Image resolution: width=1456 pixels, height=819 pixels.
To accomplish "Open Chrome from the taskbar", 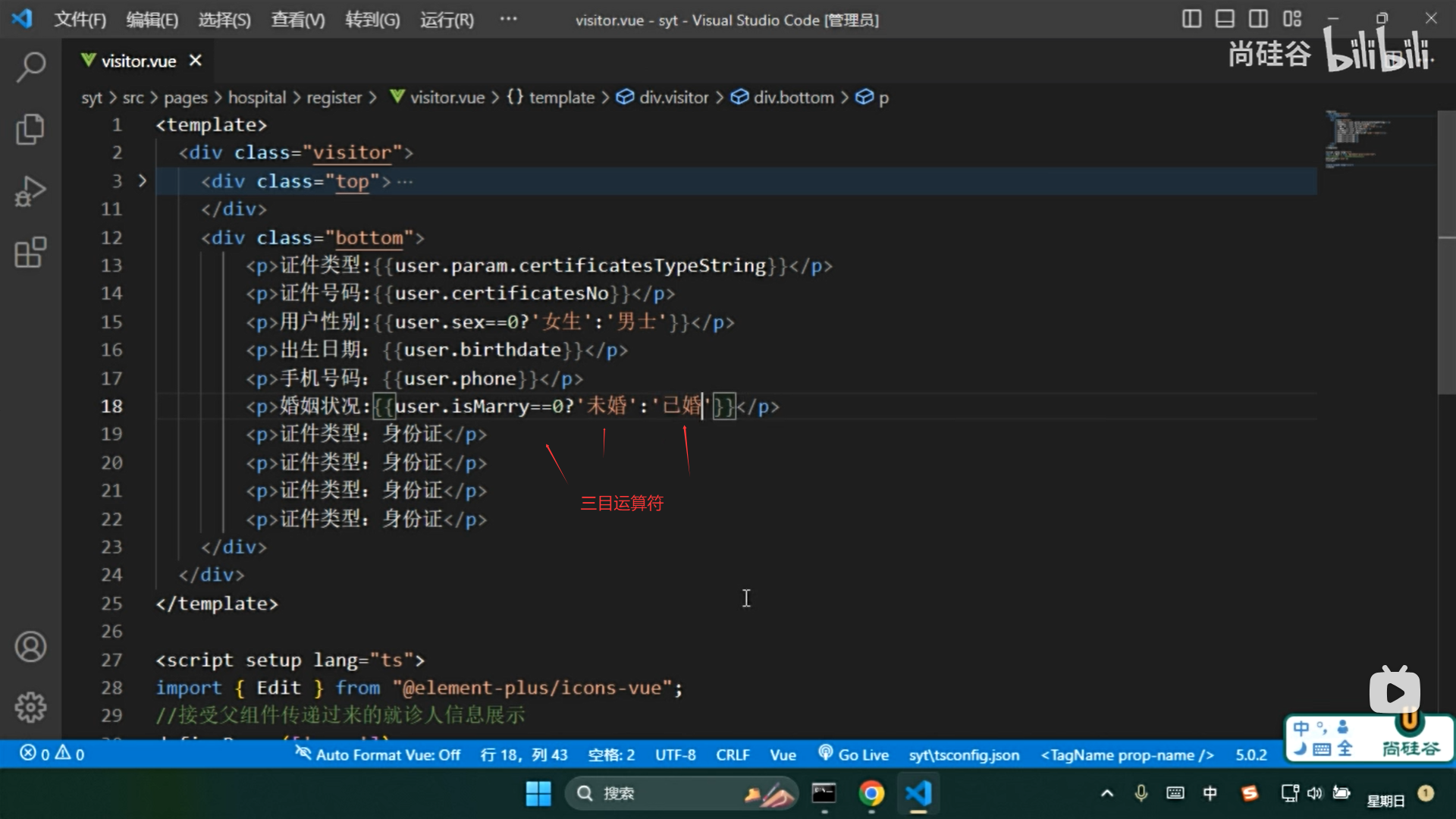I will [871, 793].
